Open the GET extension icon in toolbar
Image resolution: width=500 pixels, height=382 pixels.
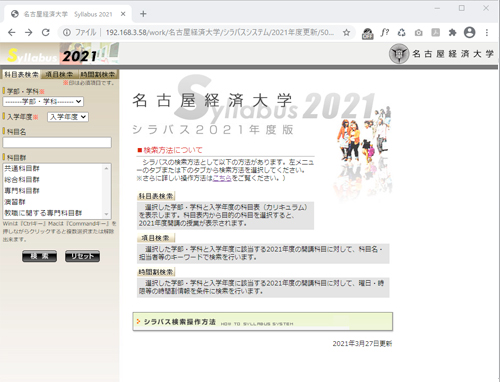pyautogui.click(x=367, y=33)
